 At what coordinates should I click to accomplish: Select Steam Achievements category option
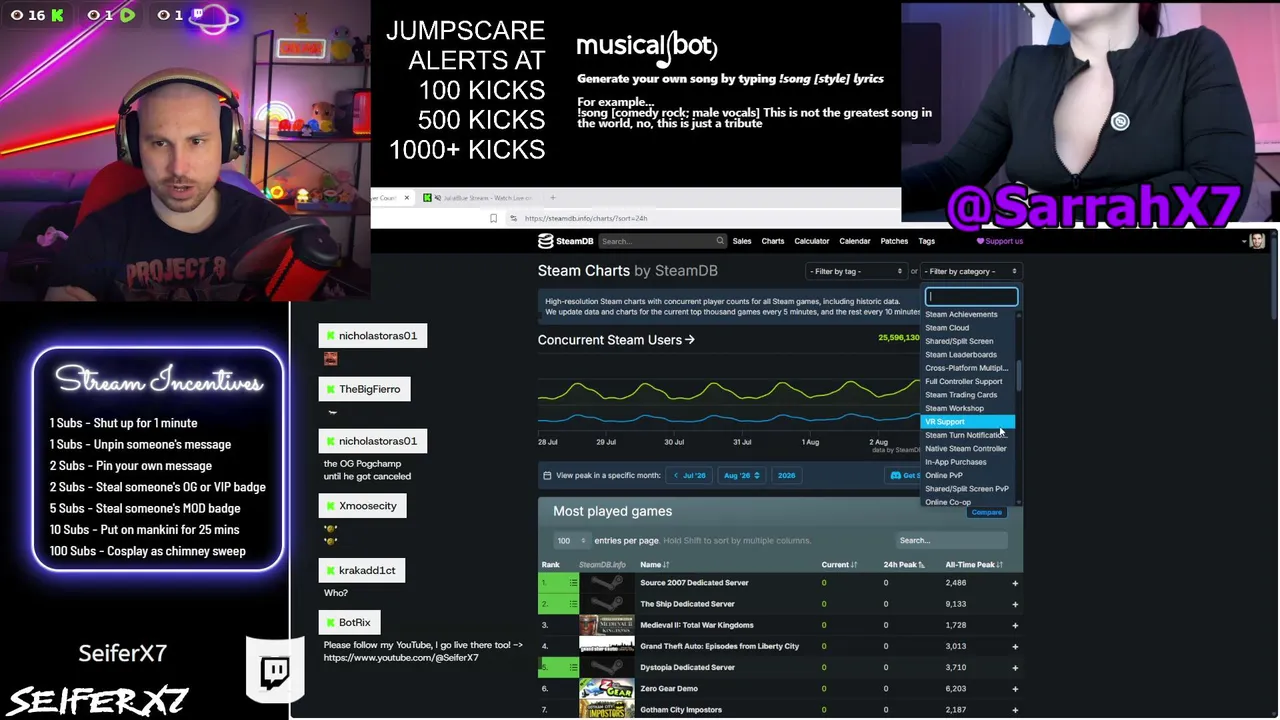coord(968,314)
